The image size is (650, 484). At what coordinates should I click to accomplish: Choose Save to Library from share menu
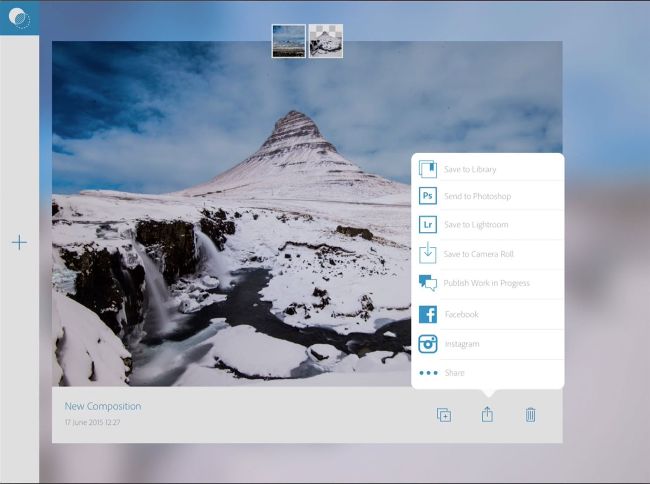pyautogui.click(x=470, y=170)
